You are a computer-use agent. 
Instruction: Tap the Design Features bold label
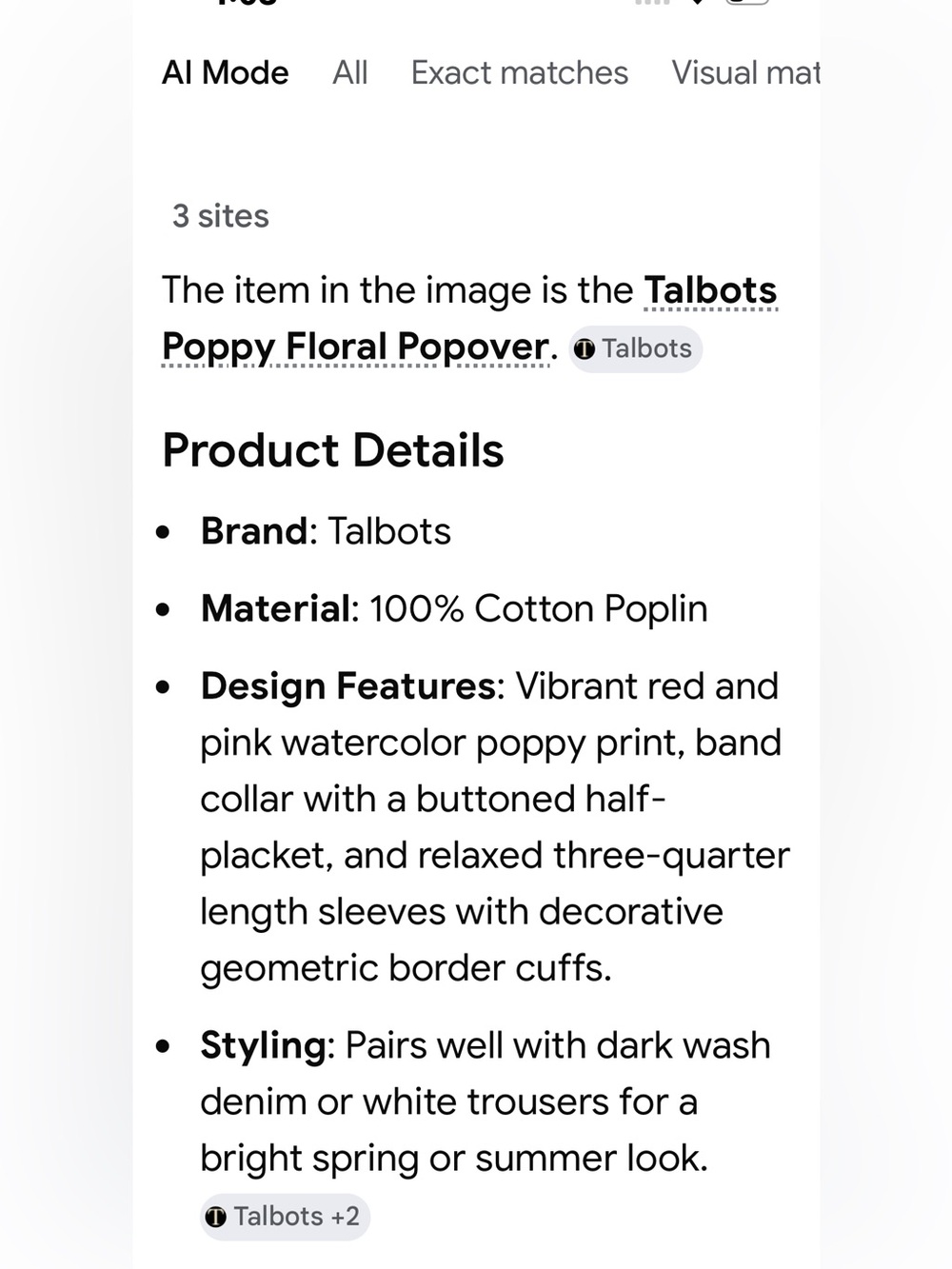pos(347,685)
